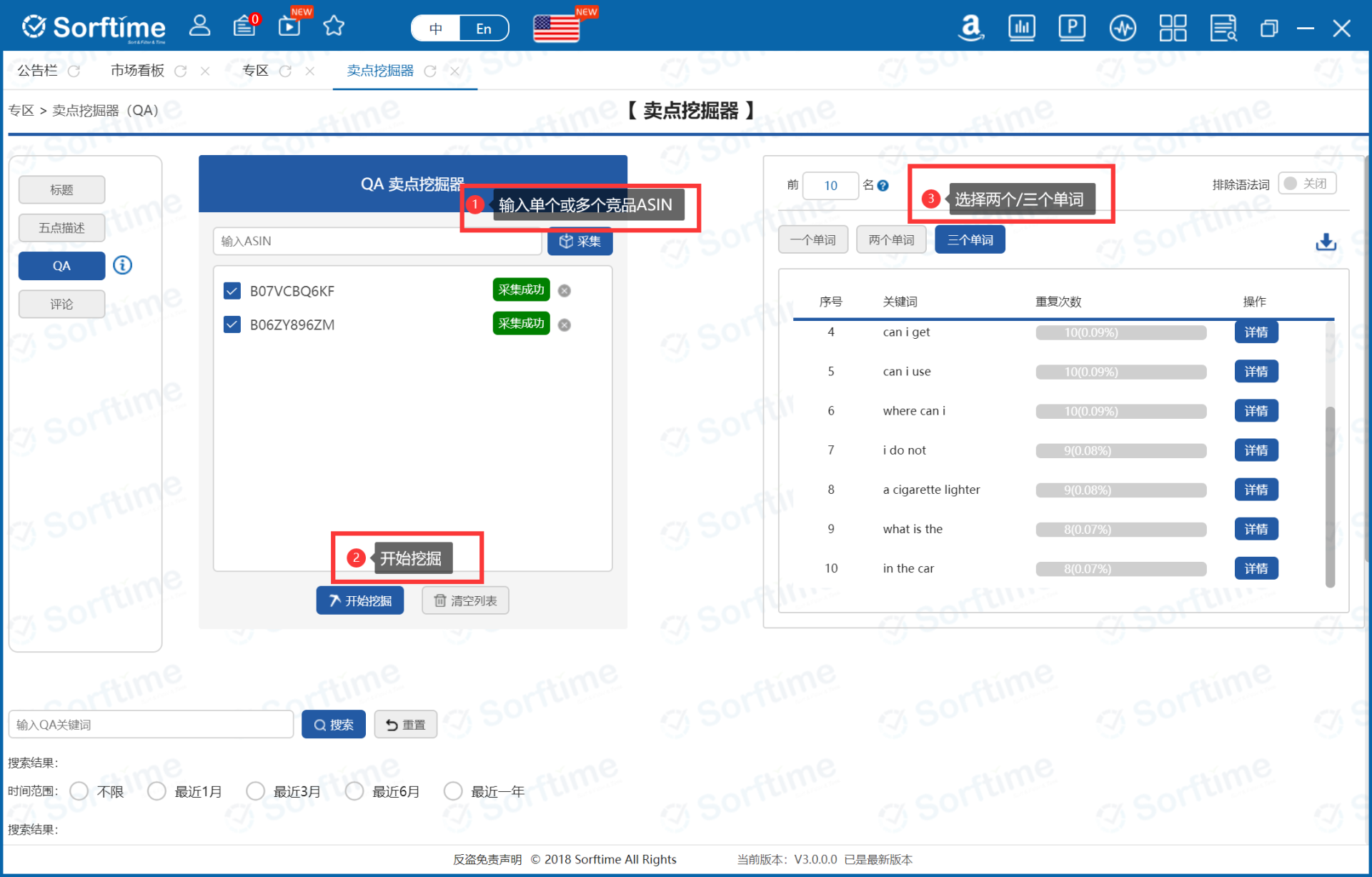Screen dimensions: 1372x877
Task: Click the Sorftime logo
Action: coord(94,28)
